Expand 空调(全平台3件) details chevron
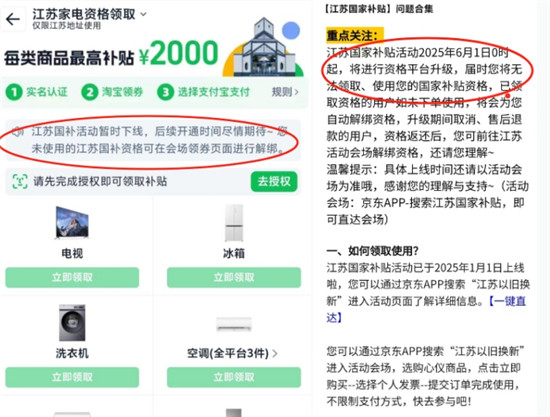The image size is (550, 417). coord(275,354)
